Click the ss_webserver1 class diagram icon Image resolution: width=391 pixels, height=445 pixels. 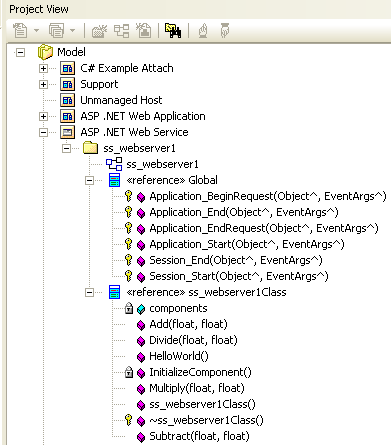[x=114, y=164]
